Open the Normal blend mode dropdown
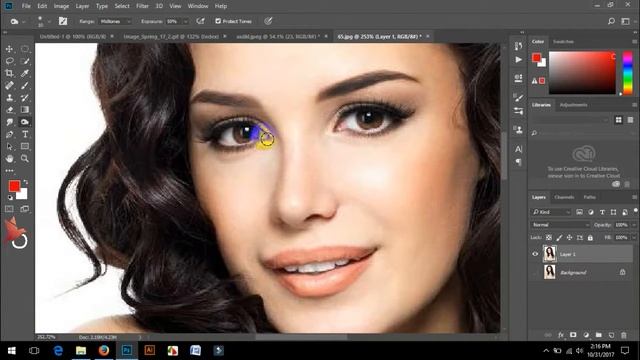640x360 pixels. [560, 225]
